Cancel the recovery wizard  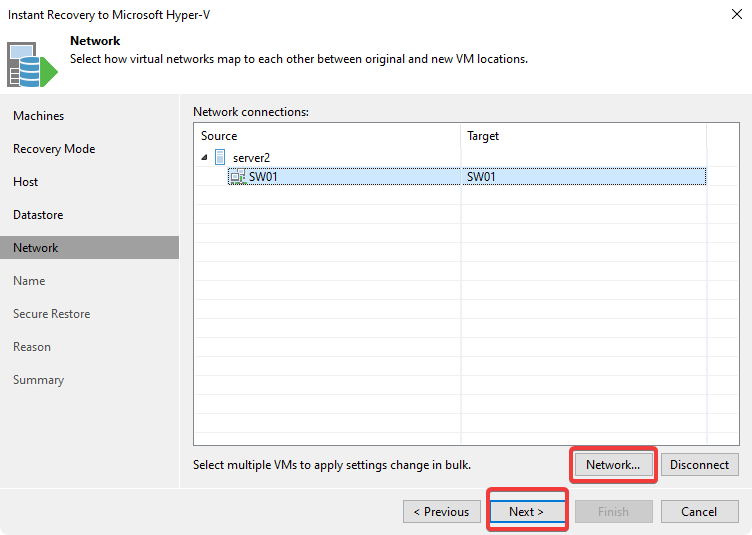[699, 511]
